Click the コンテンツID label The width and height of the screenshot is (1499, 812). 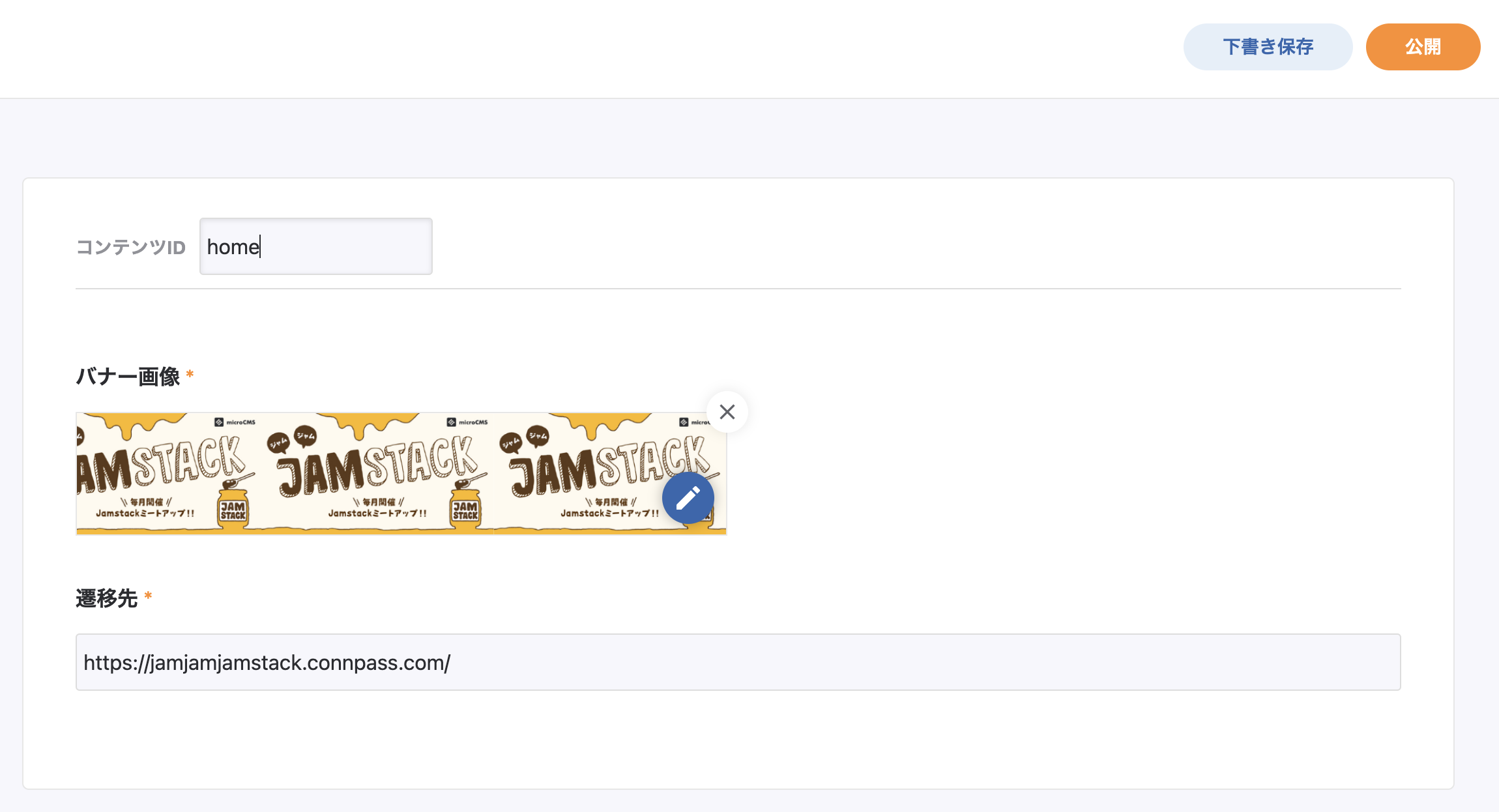(131, 247)
